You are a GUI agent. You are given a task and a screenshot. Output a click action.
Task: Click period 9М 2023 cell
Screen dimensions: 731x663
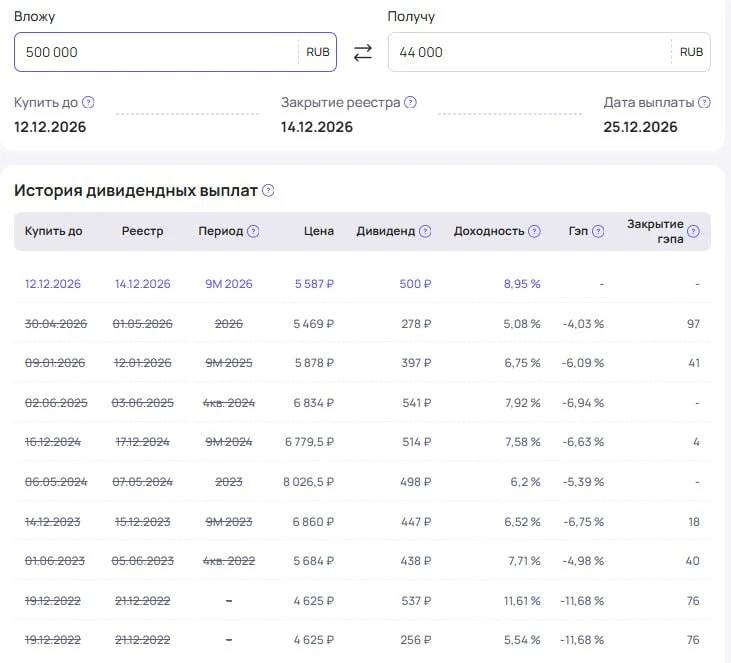tap(229, 522)
